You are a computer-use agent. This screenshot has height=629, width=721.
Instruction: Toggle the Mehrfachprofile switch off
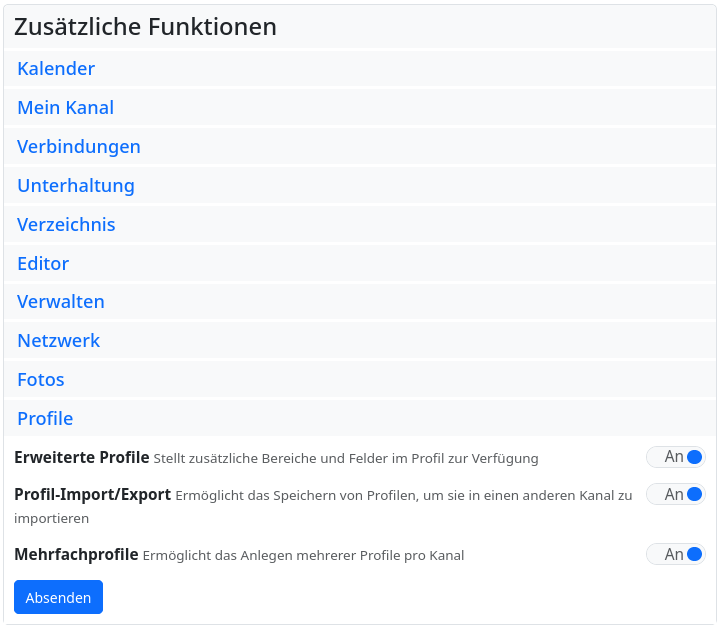[x=676, y=554]
